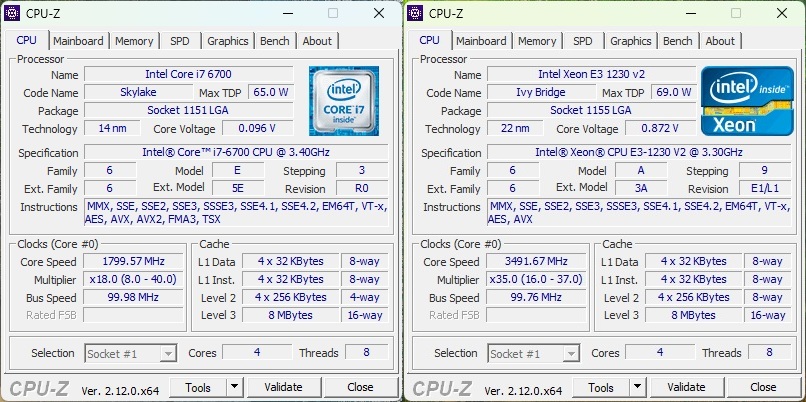Select CPU tab in left window
Screen dimensions: 806x402
coord(26,40)
